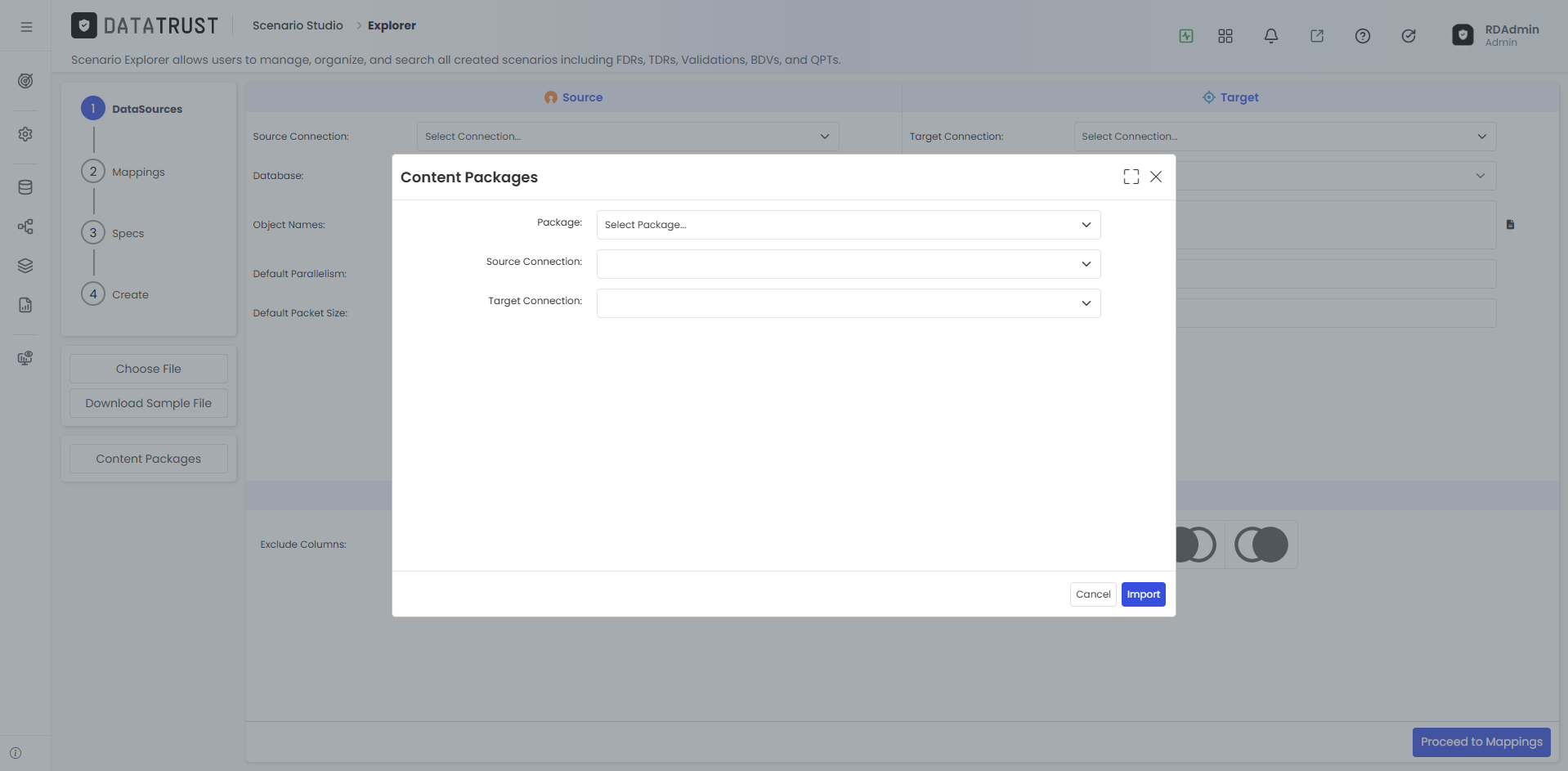Open the help question mark icon

pyautogui.click(x=1363, y=36)
